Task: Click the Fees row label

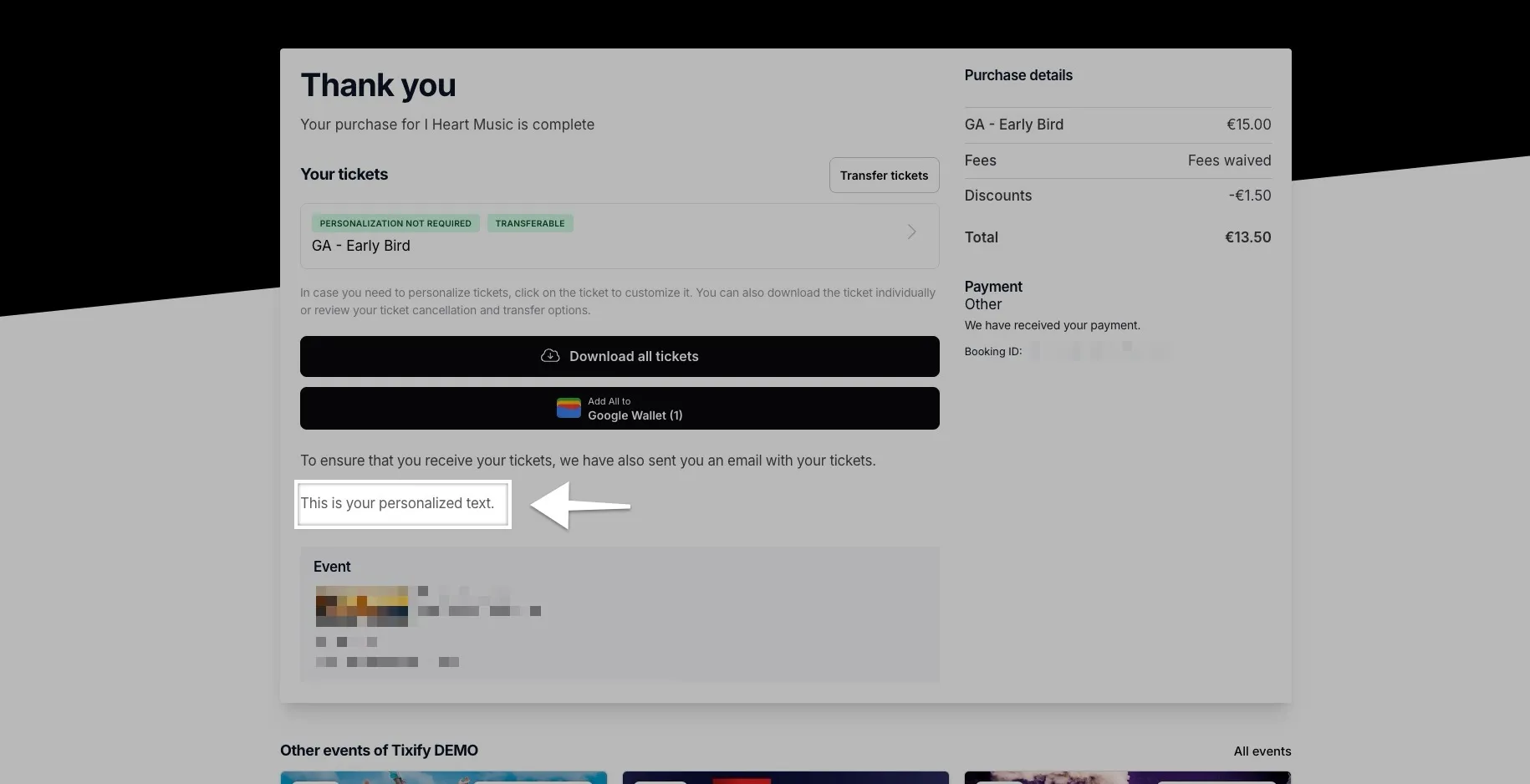Action: pos(980,160)
